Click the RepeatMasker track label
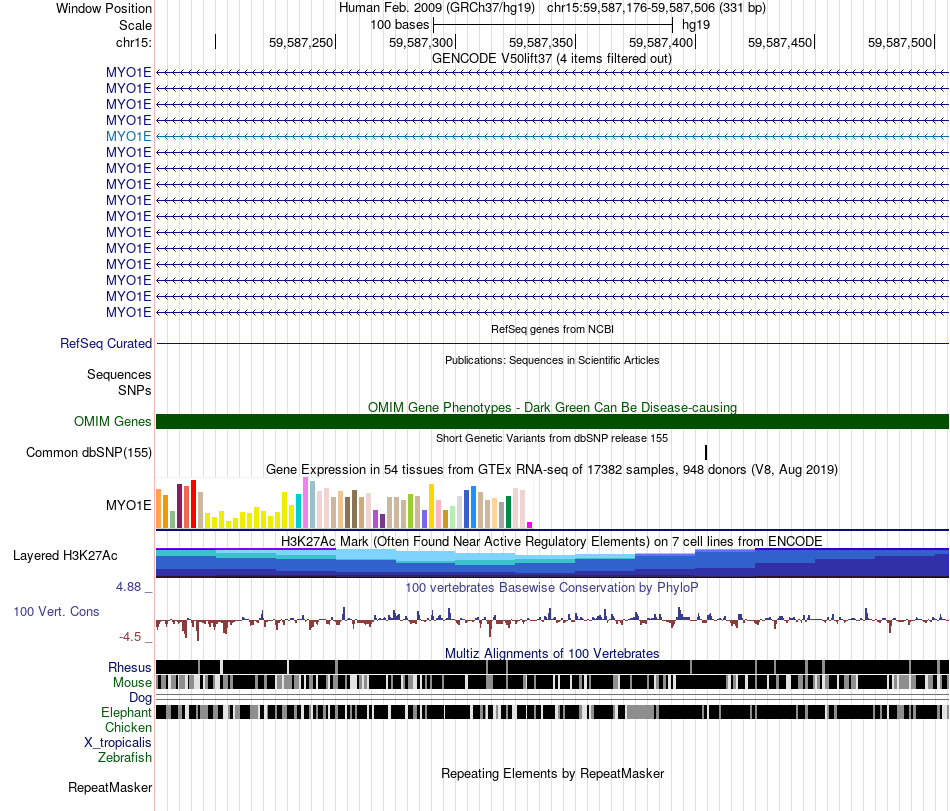The image size is (950, 811). coord(110,787)
